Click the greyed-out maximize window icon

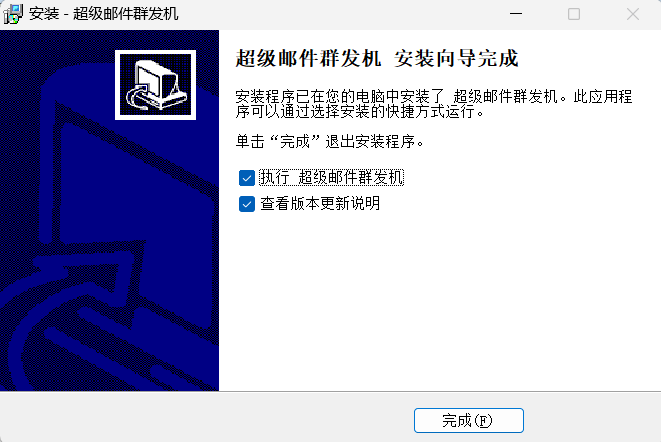tap(574, 14)
